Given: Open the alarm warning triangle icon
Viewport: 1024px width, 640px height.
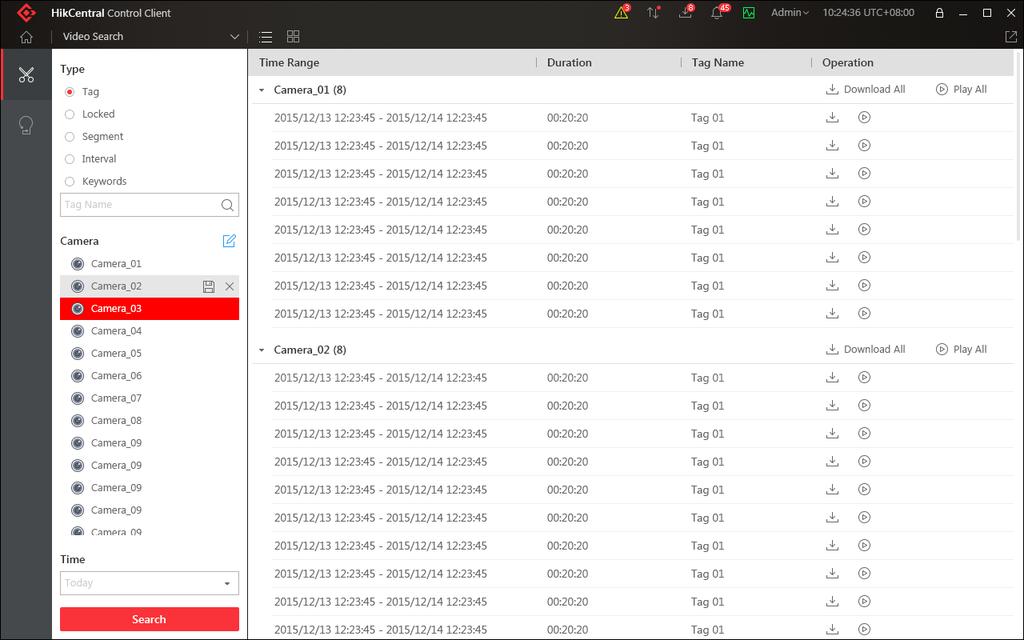Looking at the screenshot, I should pyautogui.click(x=622, y=12).
